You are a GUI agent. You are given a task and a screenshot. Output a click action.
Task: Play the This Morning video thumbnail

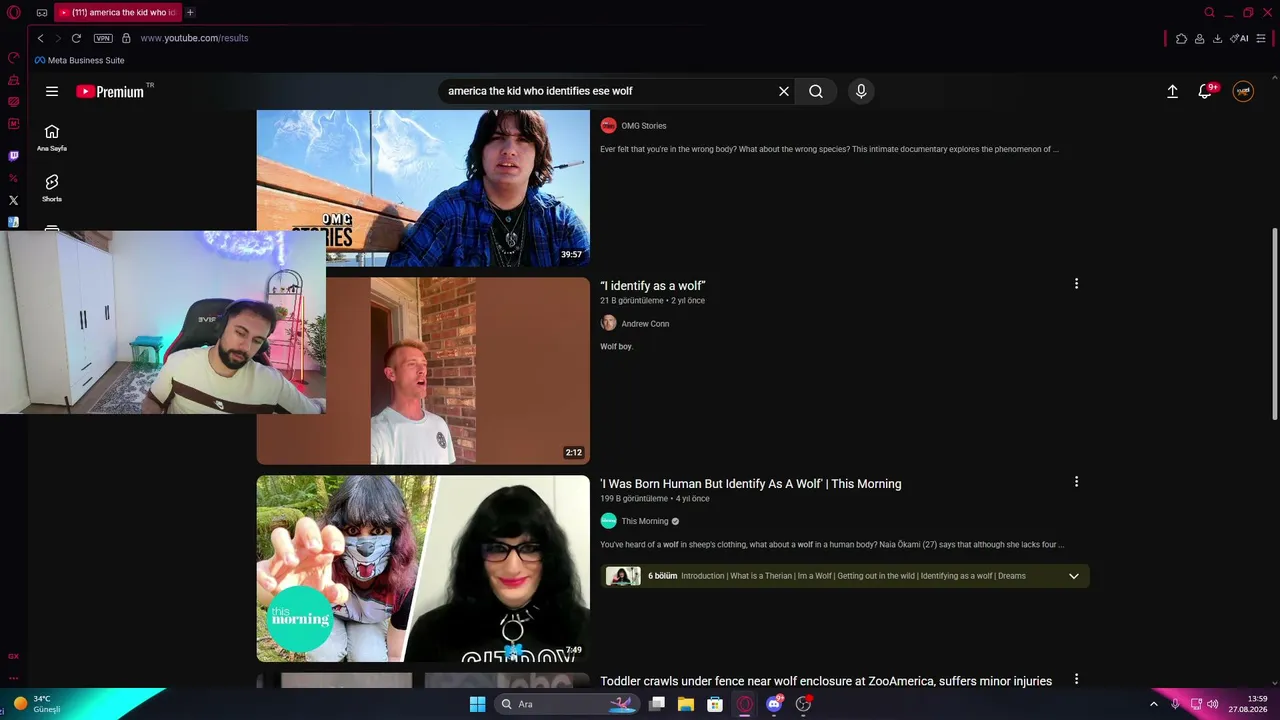(423, 568)
